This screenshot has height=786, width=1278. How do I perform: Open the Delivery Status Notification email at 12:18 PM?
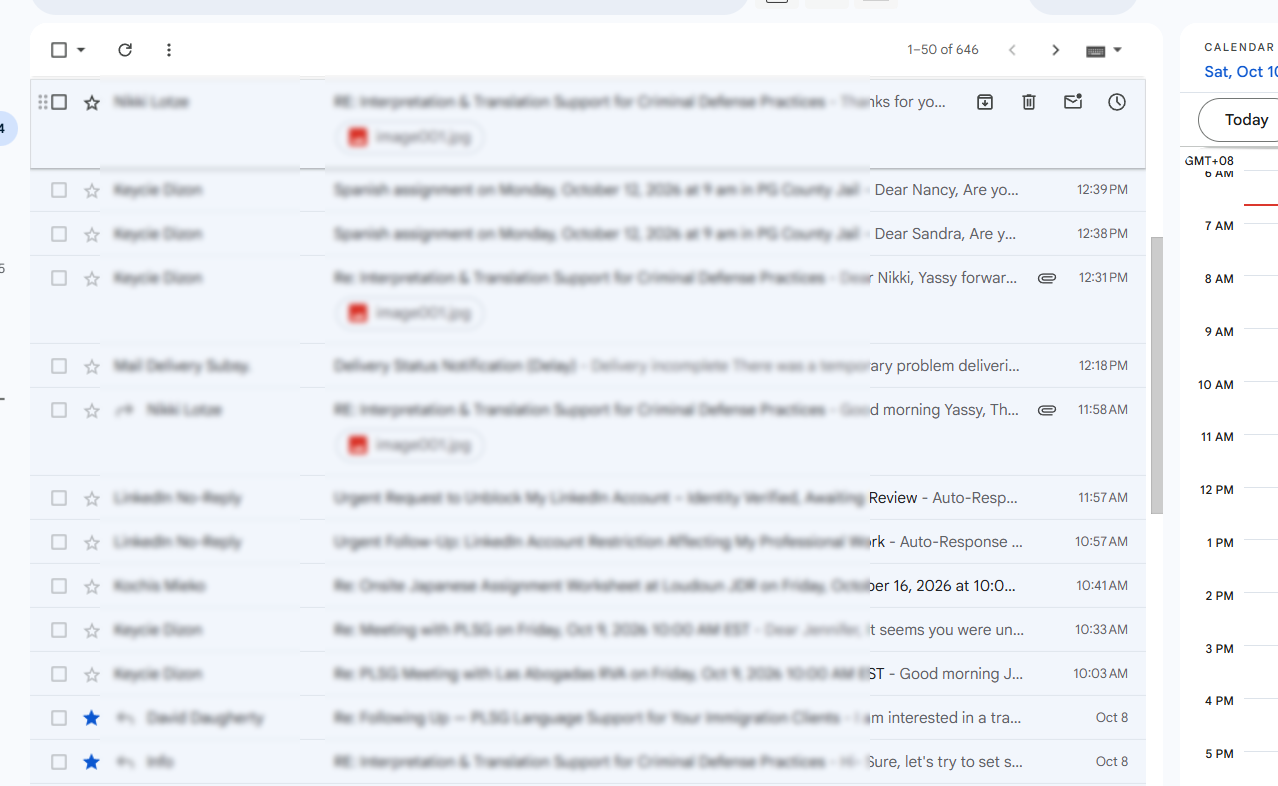coord(588,366)
